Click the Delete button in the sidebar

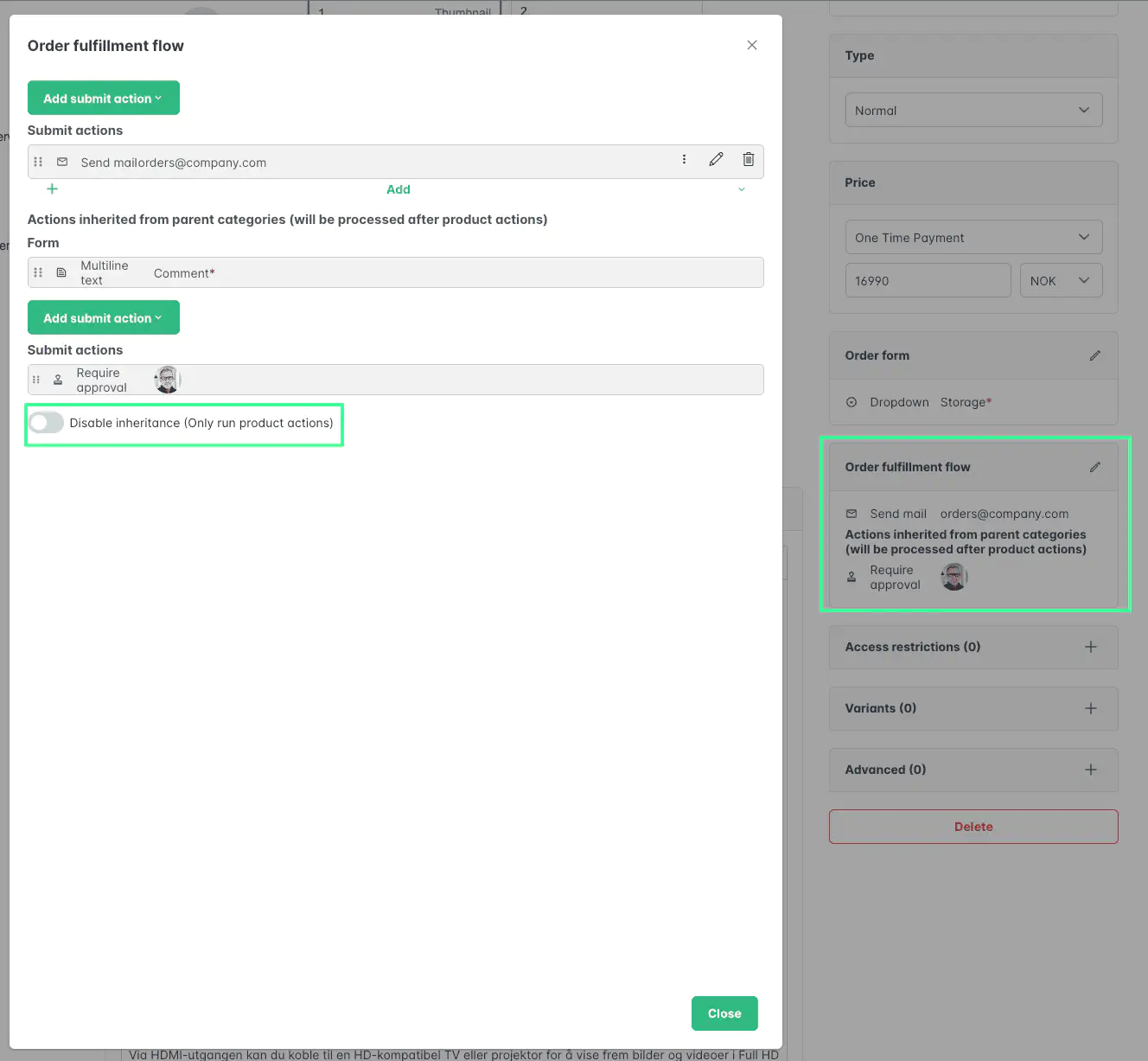[x=973, y=827]
